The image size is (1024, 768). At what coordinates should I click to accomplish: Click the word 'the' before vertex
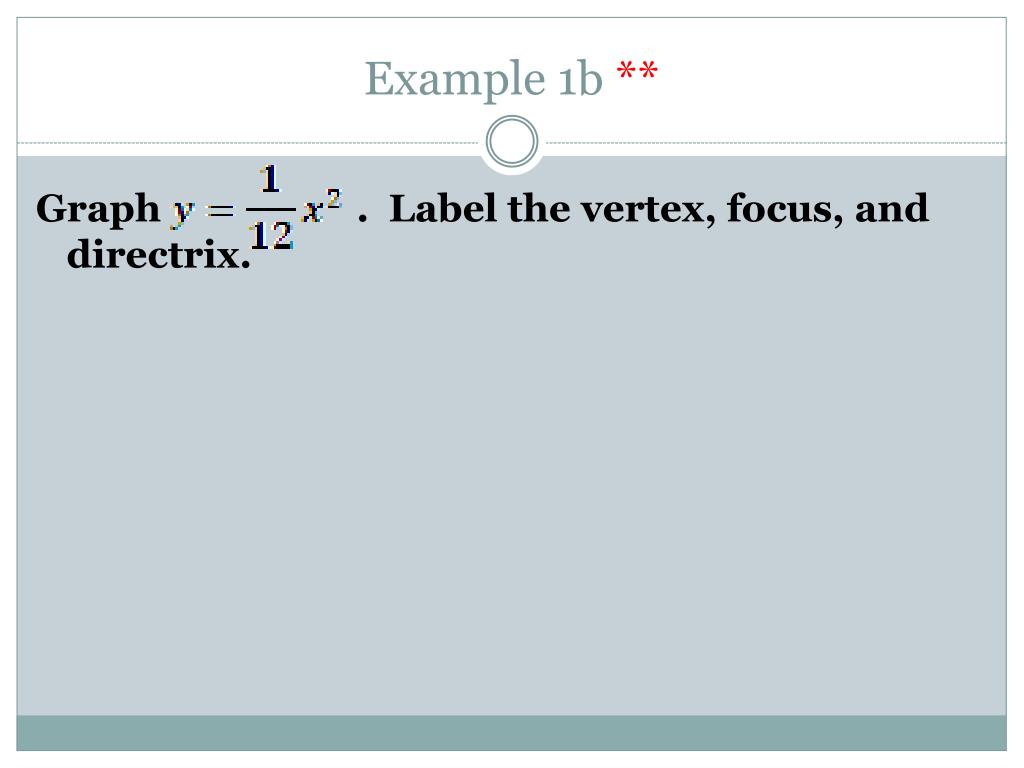pyautogui.click(x=538, y=208)
